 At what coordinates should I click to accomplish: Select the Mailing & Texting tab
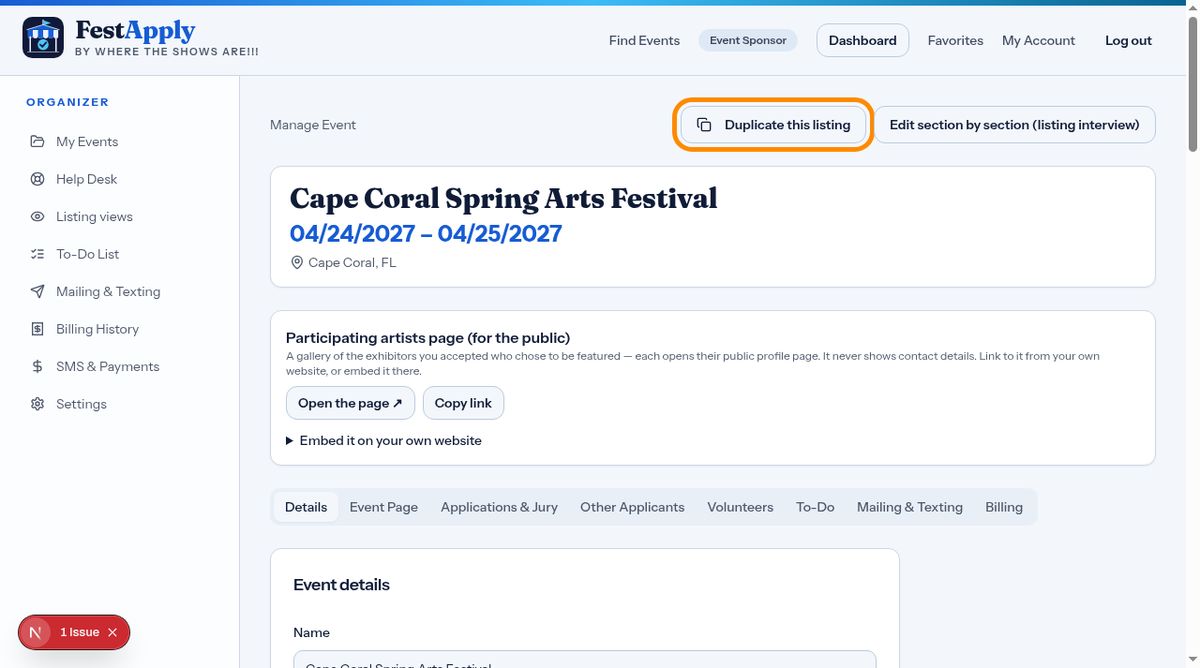[910, 507]
